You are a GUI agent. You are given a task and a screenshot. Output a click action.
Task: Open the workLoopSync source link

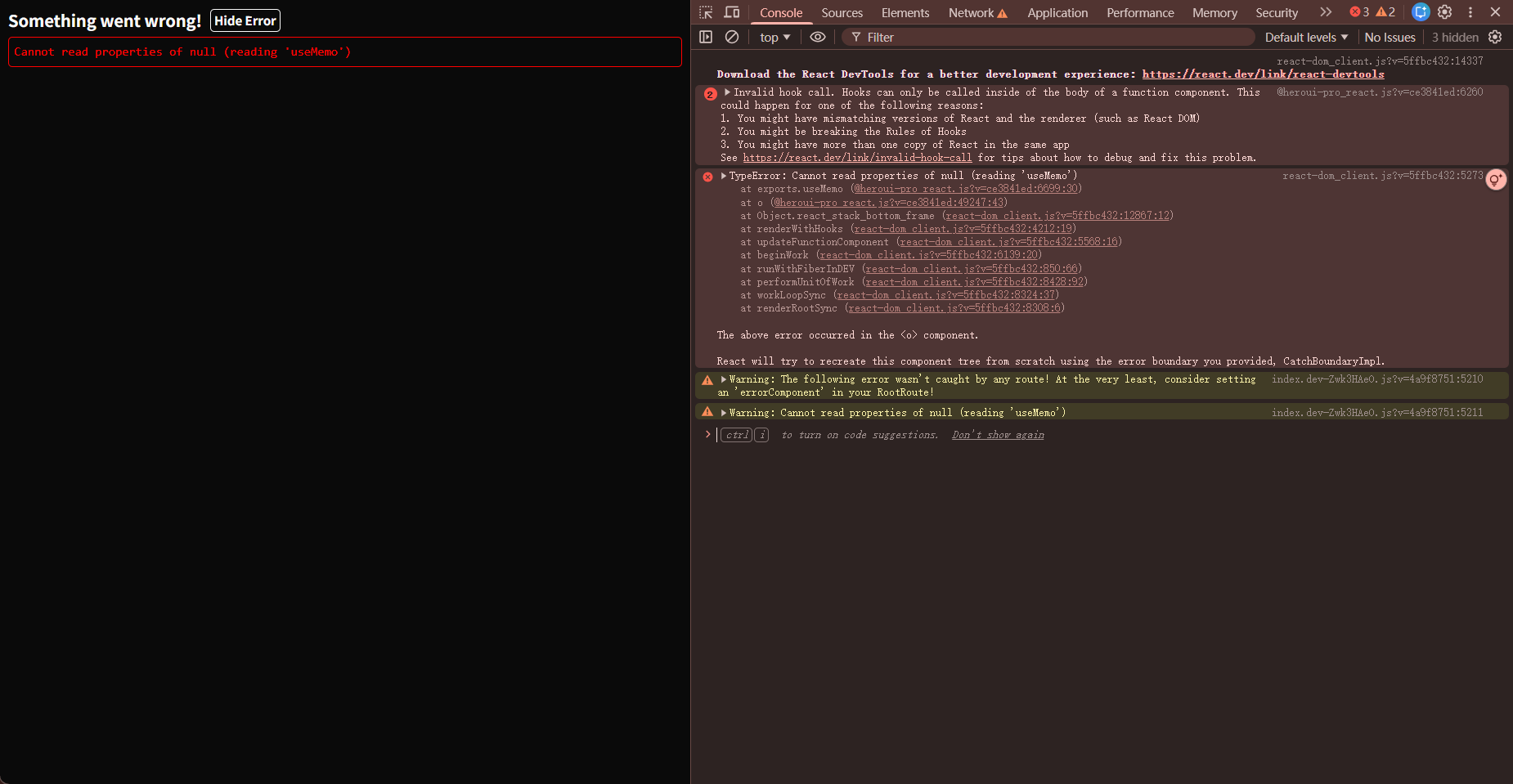[x=946, y=295]
